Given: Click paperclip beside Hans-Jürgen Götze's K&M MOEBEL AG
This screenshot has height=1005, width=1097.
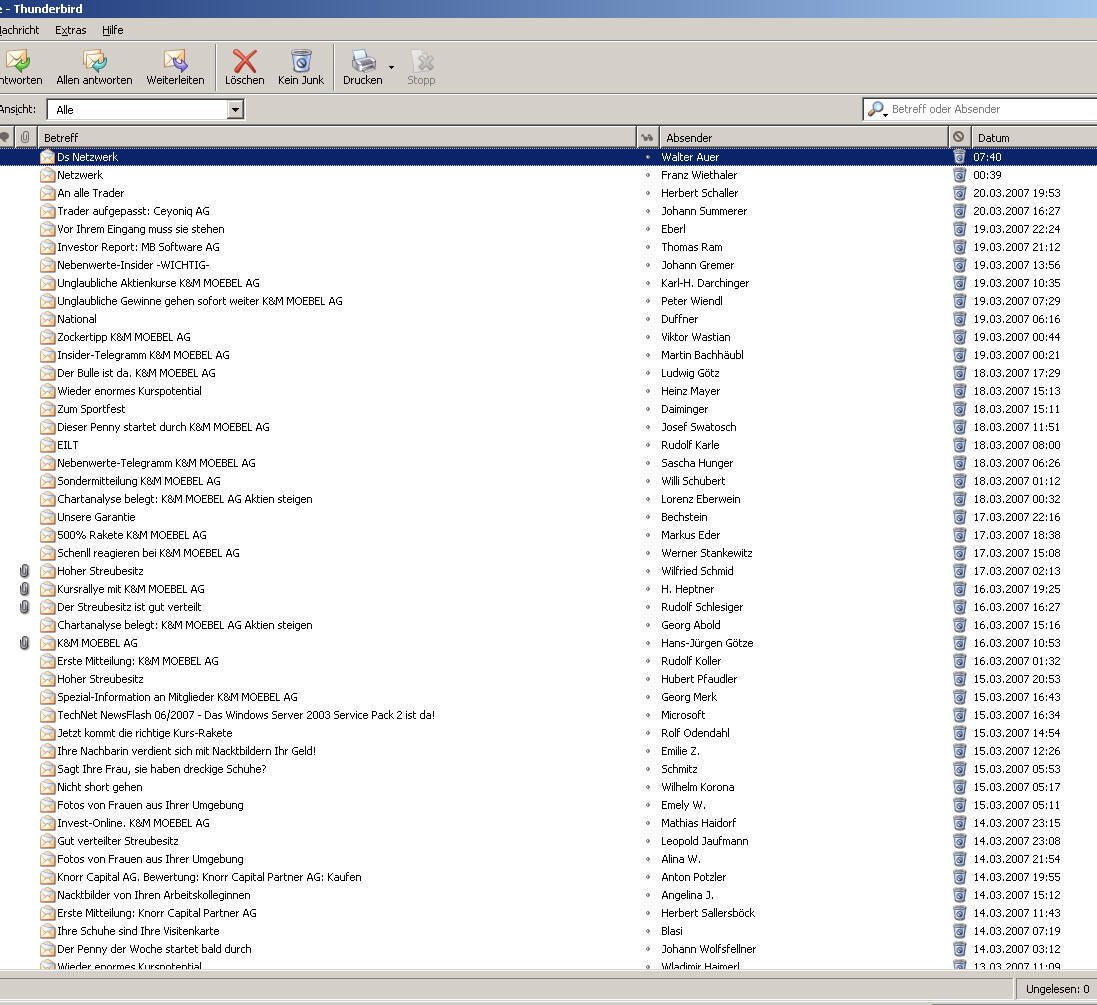Looking at the screenshot, I should pos(24,643).
